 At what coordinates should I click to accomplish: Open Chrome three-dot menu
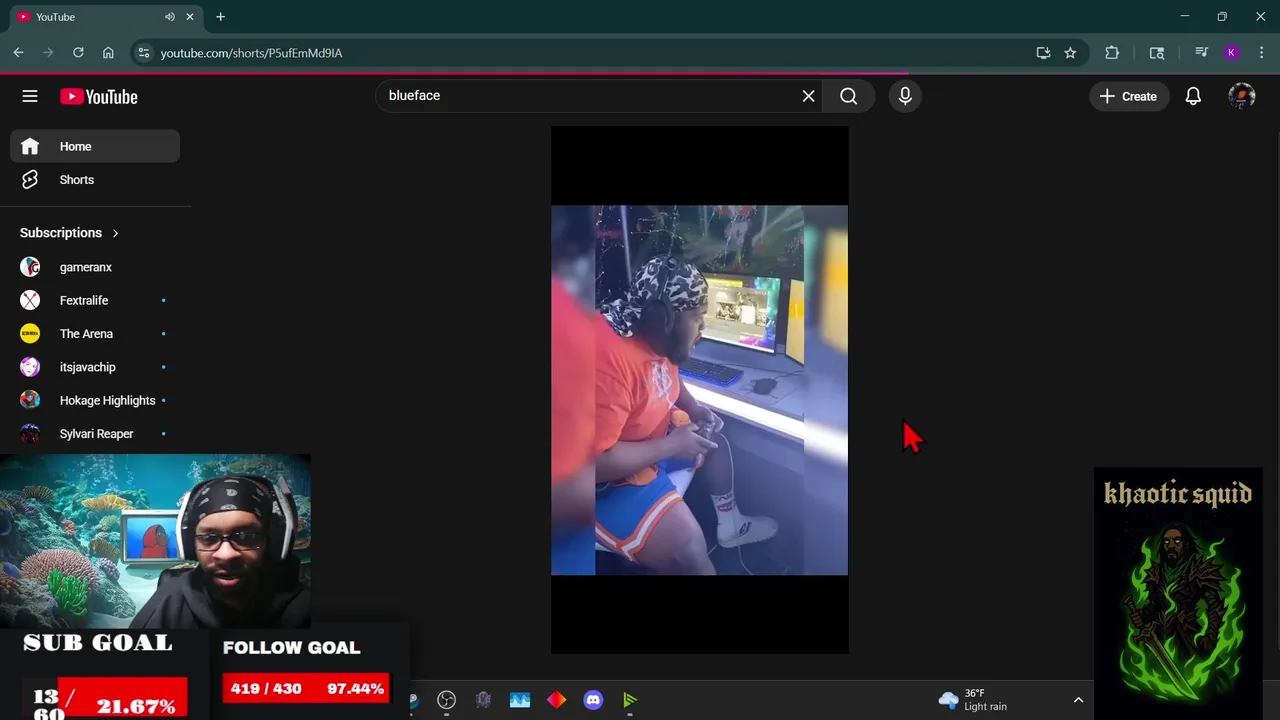click(1262, 53)
